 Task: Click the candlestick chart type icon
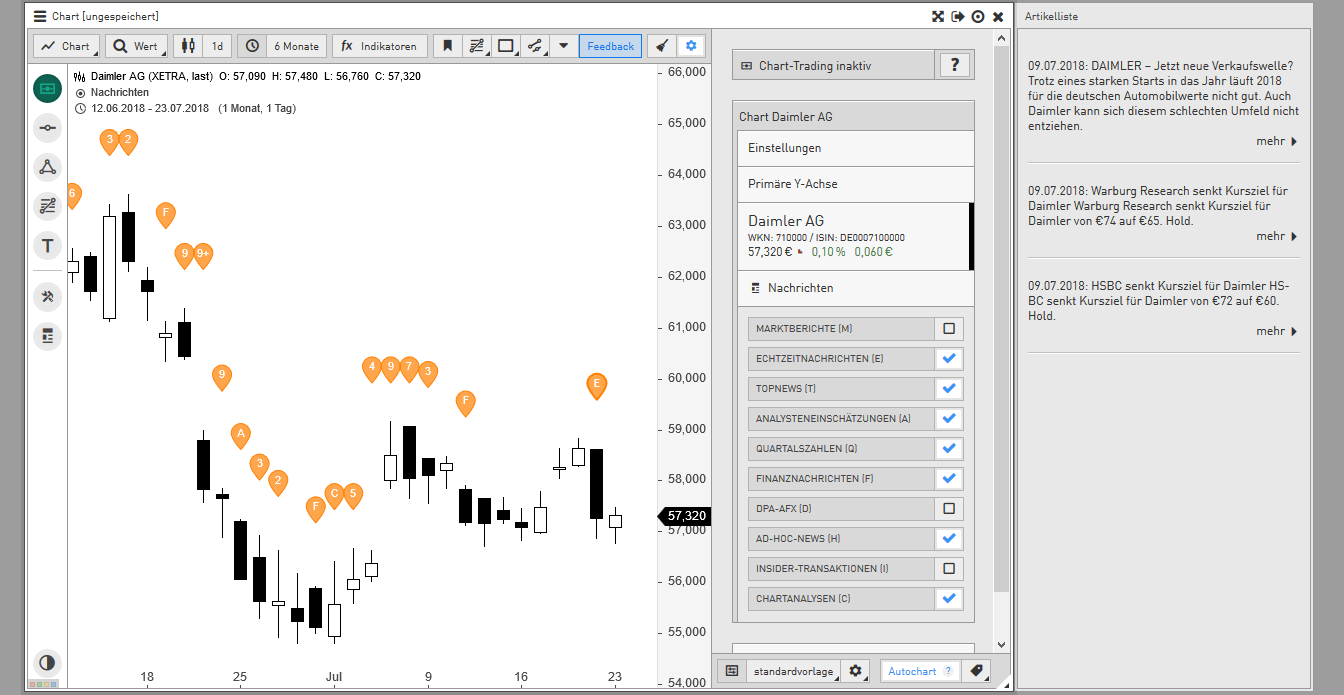click(187, 46)
